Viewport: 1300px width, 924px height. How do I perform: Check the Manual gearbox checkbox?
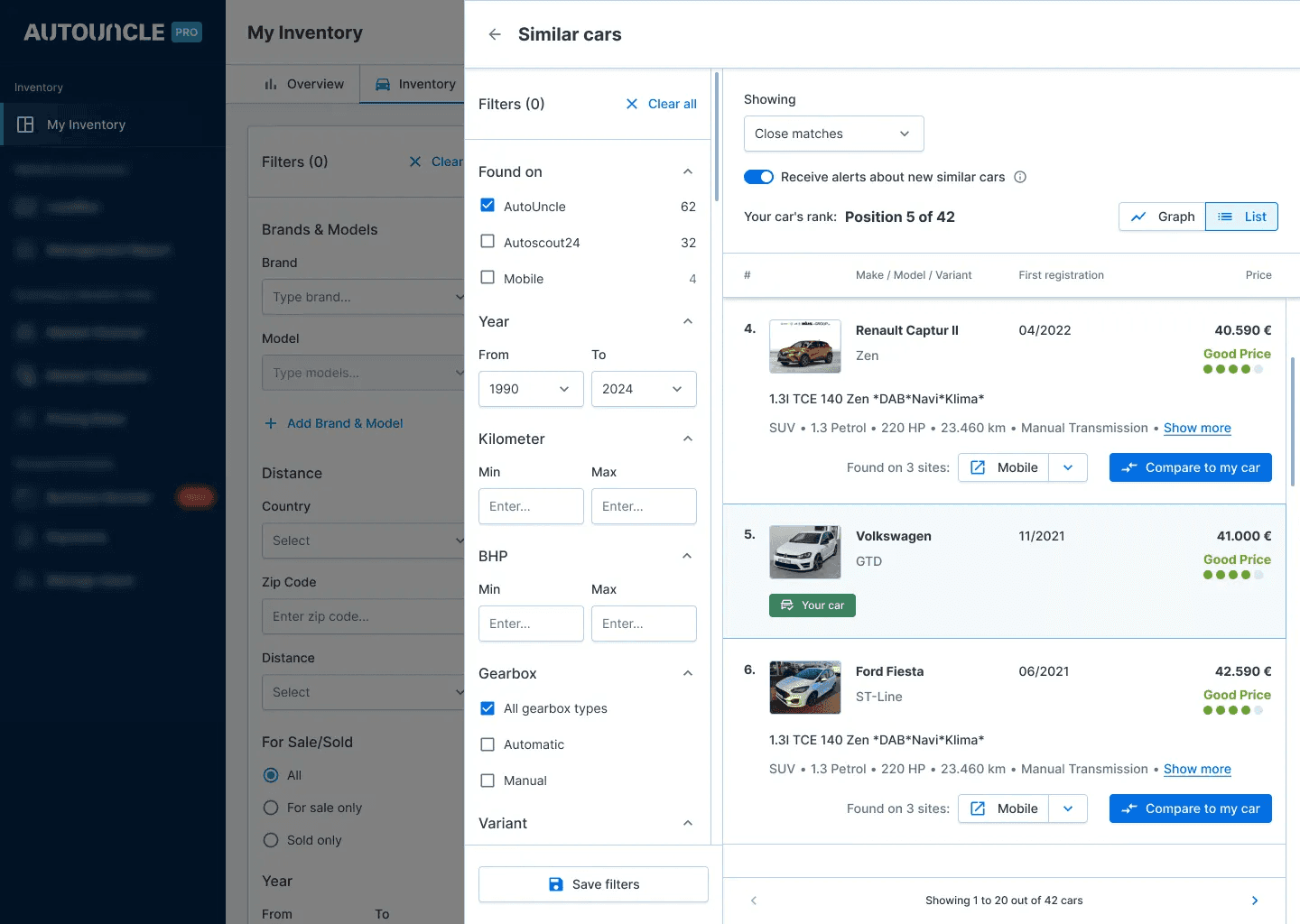[487, 781]
